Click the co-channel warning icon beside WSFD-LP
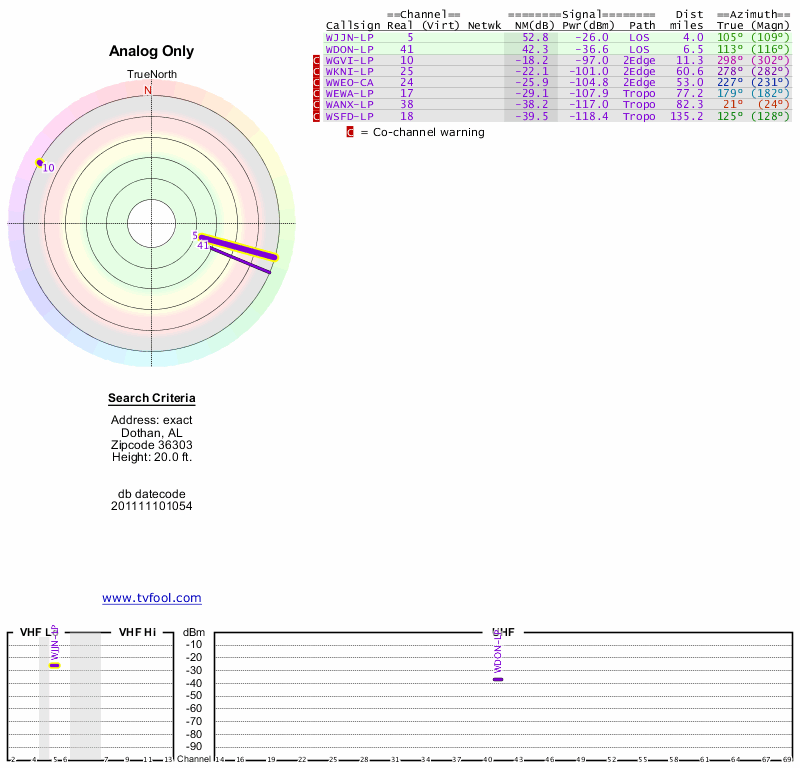The height and width of the screenshot is (768, 800). point(317,117)
